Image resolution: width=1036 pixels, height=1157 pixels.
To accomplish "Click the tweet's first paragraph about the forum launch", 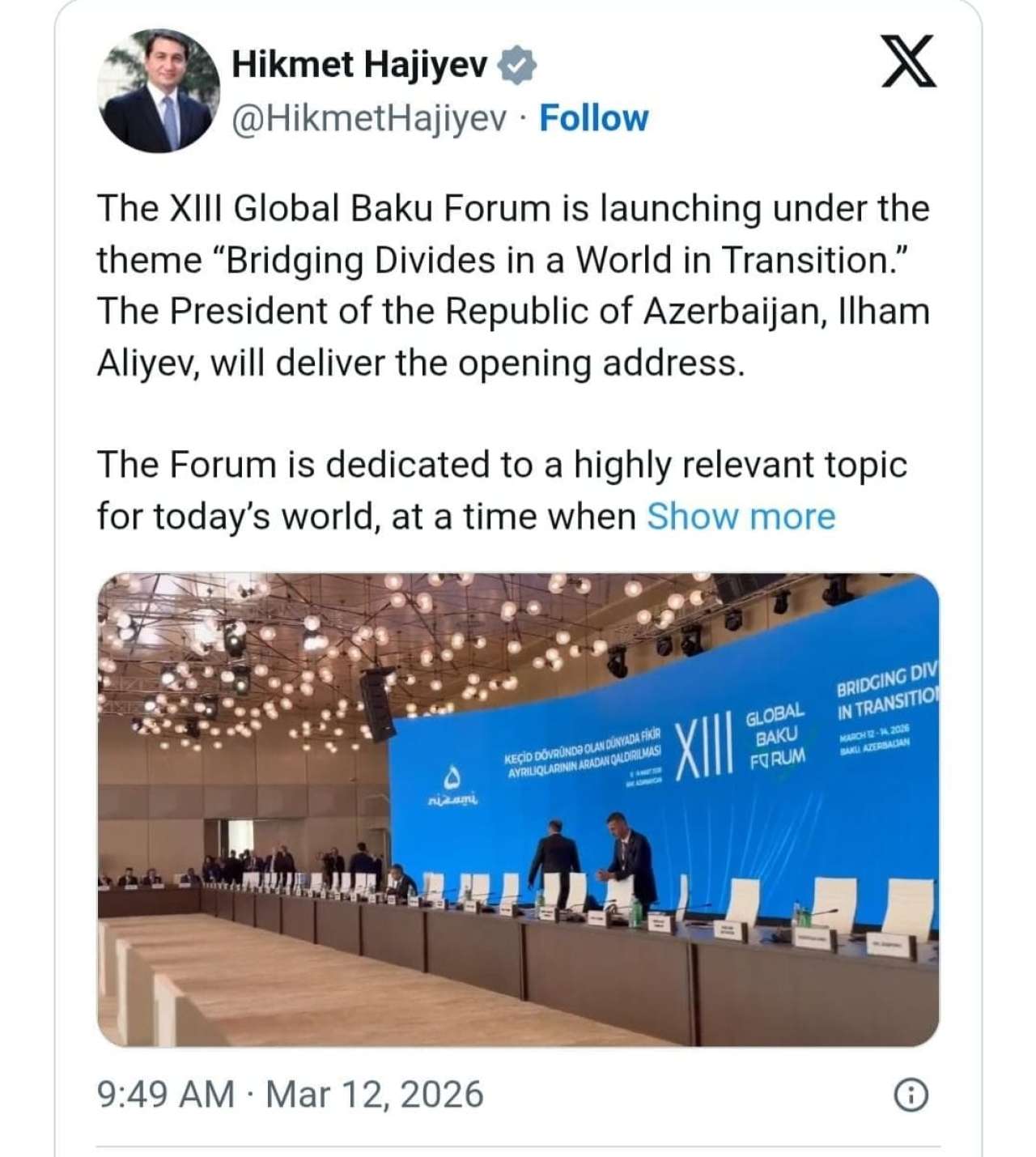I will pos(512,286).
